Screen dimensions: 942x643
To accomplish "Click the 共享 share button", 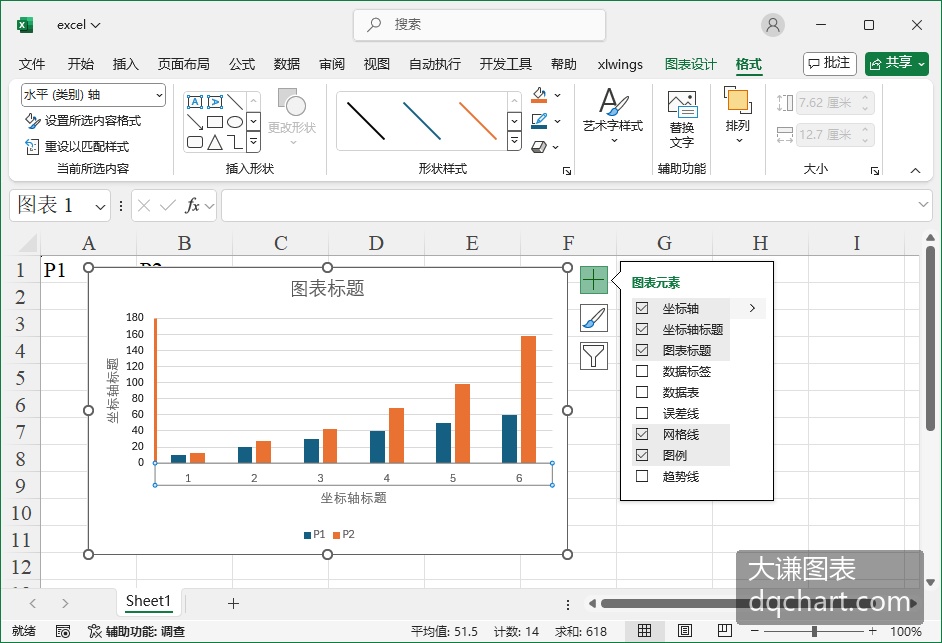I will pyautogui.click(x=897, y=64).
